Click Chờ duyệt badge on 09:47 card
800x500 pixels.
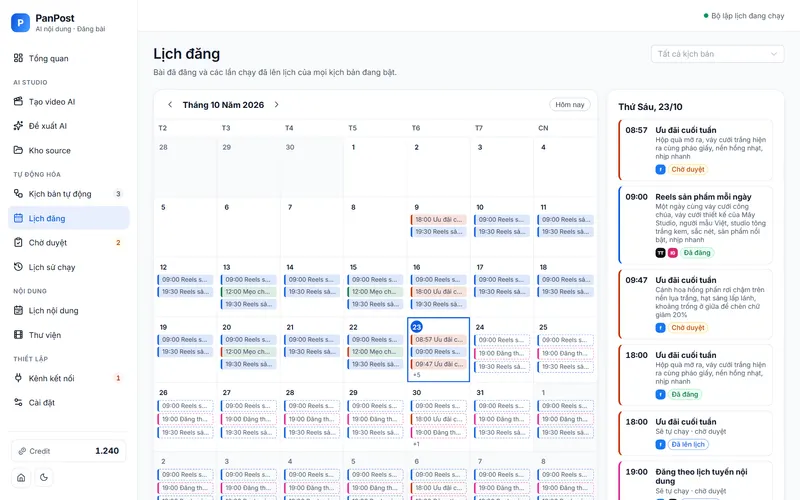pyautogui.click(x=688, y=328)
